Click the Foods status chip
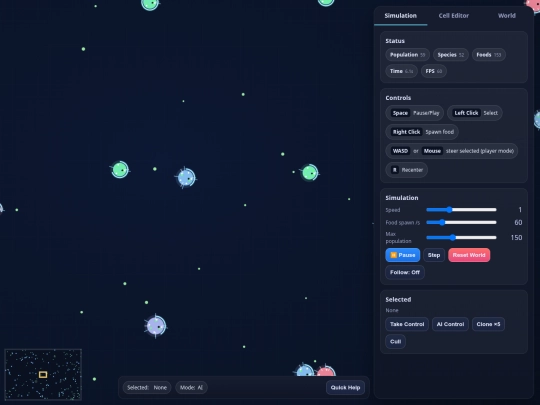This screenshot has width=540, height=405. [x=488, y=55]
